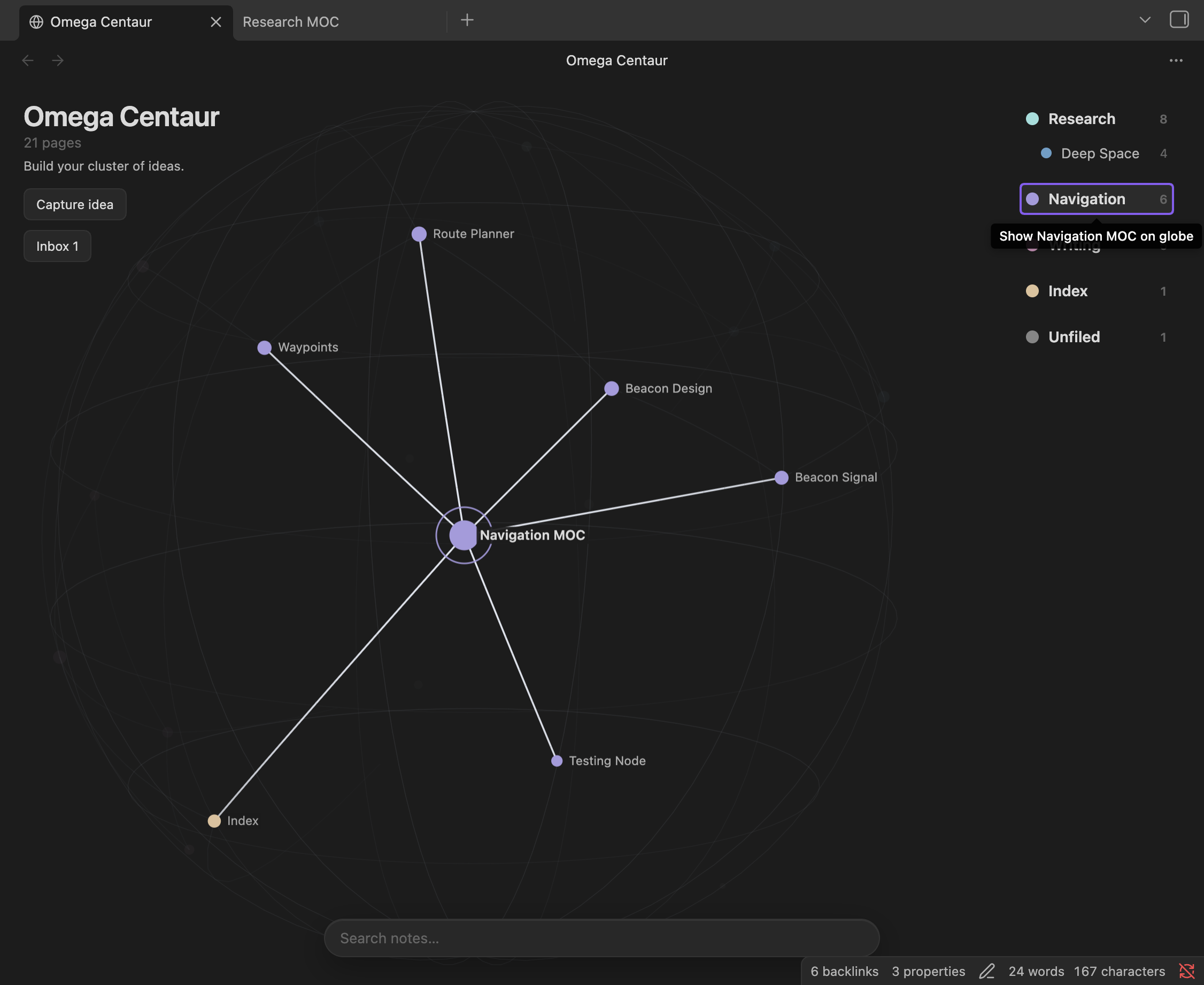The image size is (1204, 985).
Task: Click the 21 pages label
Action: pyautogui.click(x=52, y=143)
